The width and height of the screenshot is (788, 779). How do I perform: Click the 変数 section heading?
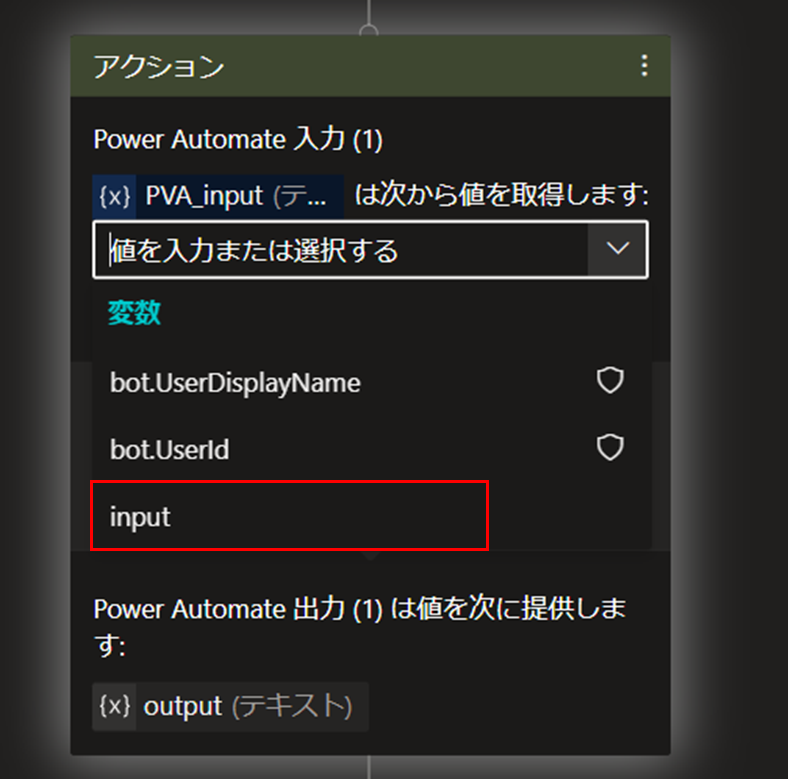(x=134, y=313)
